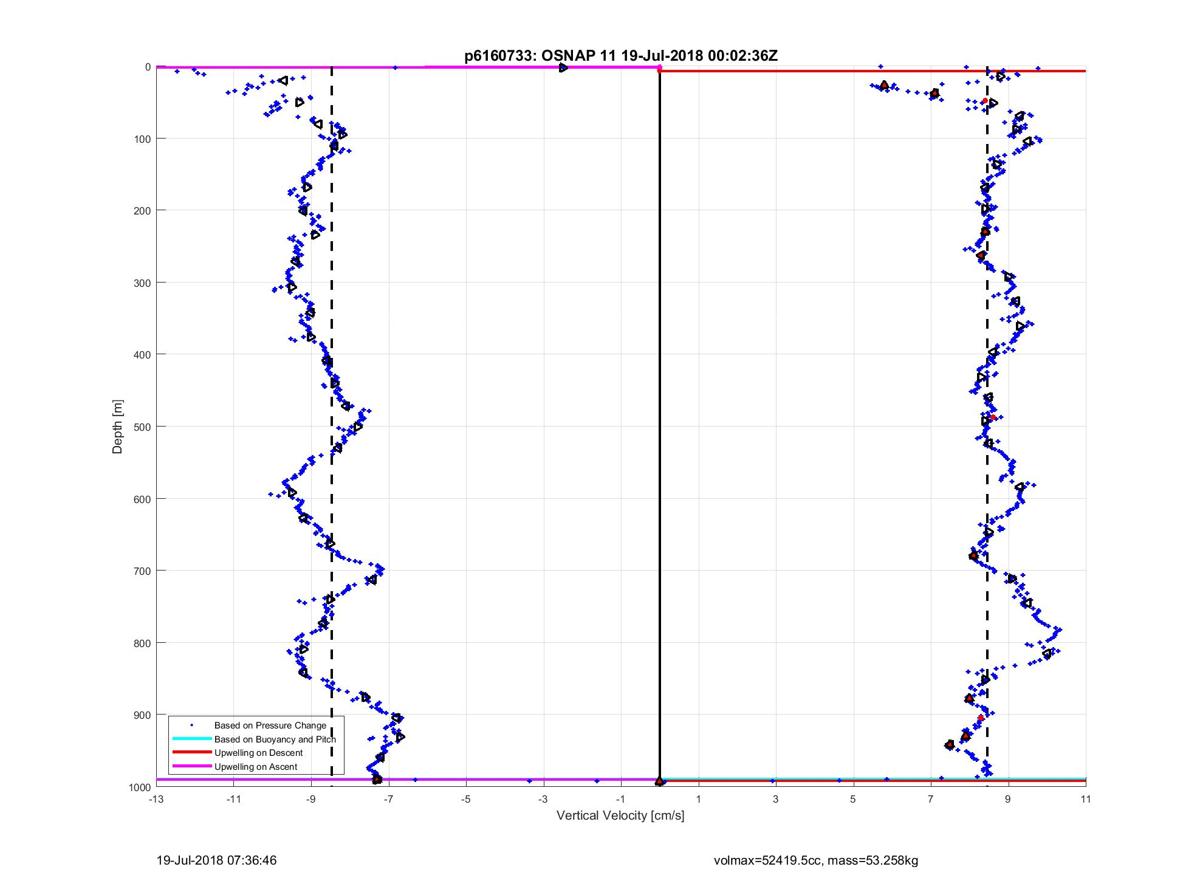This screenshot has height=885, width=1200.
Task: Click the cyan line sample in legend
Action: point(191,739)
